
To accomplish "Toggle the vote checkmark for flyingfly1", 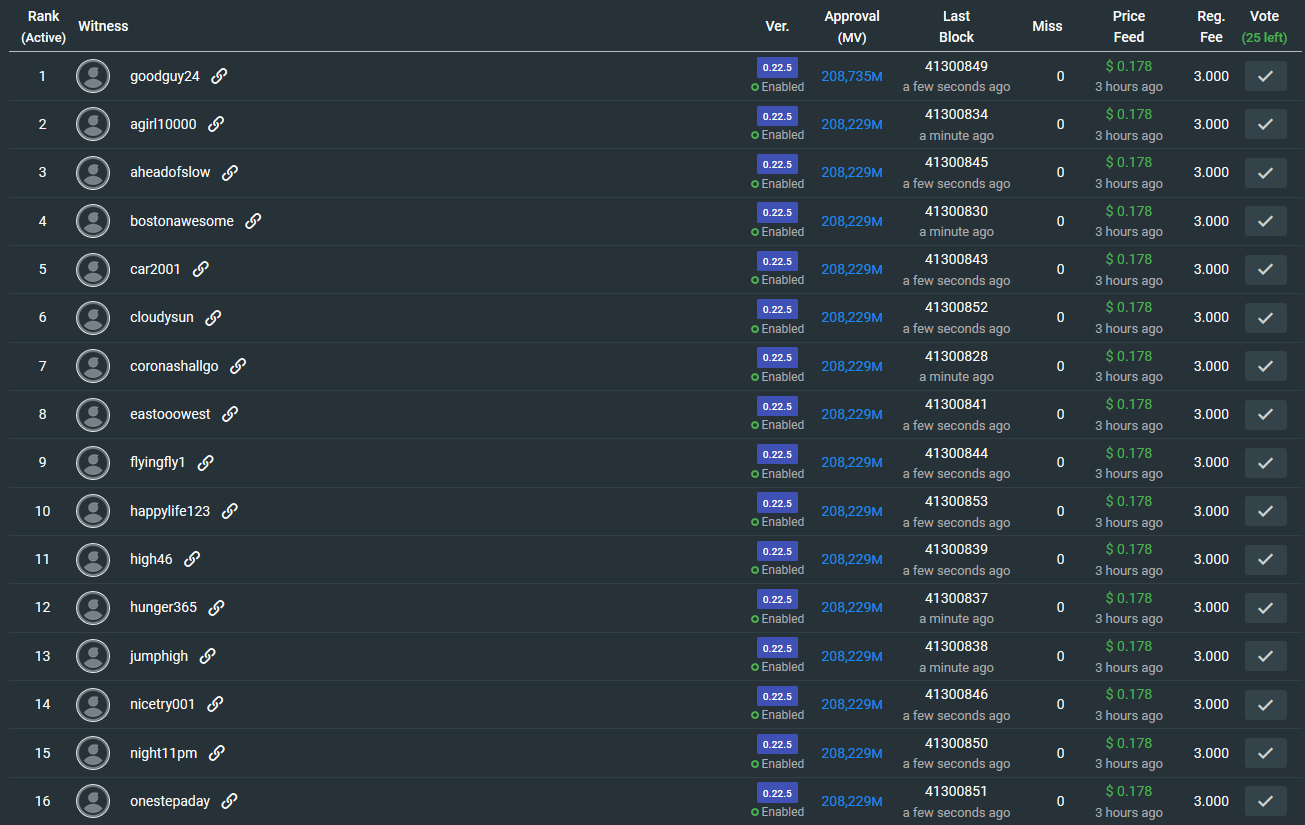I will [x=1265, y=462].
